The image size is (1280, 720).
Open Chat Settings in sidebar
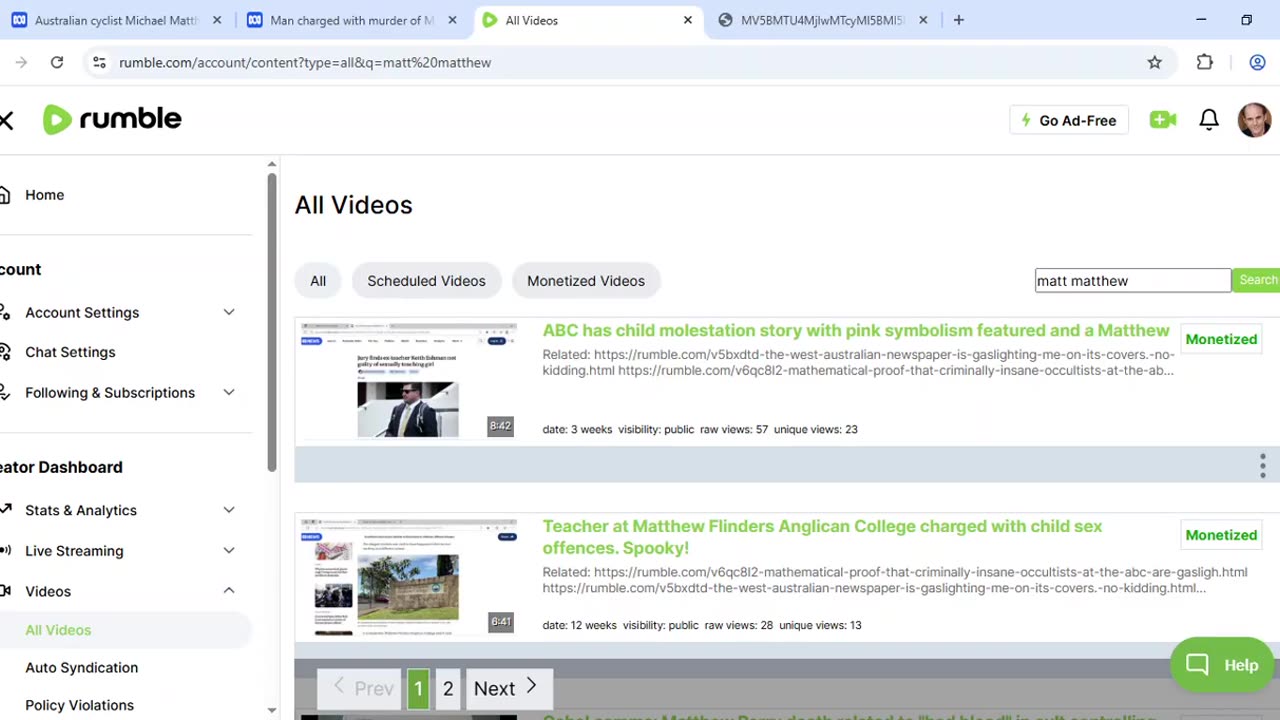pos(70,352)
